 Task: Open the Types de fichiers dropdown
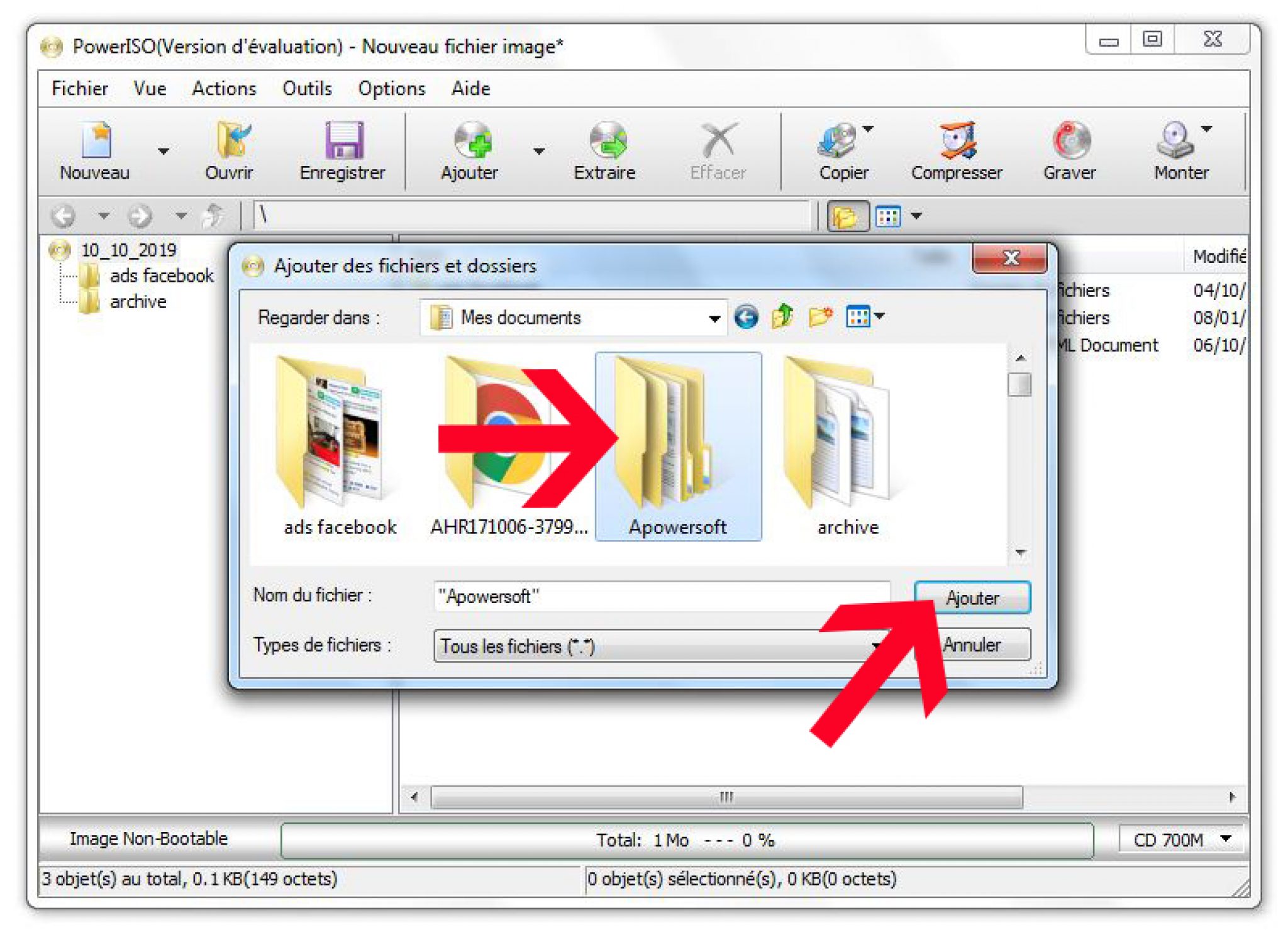662,646
